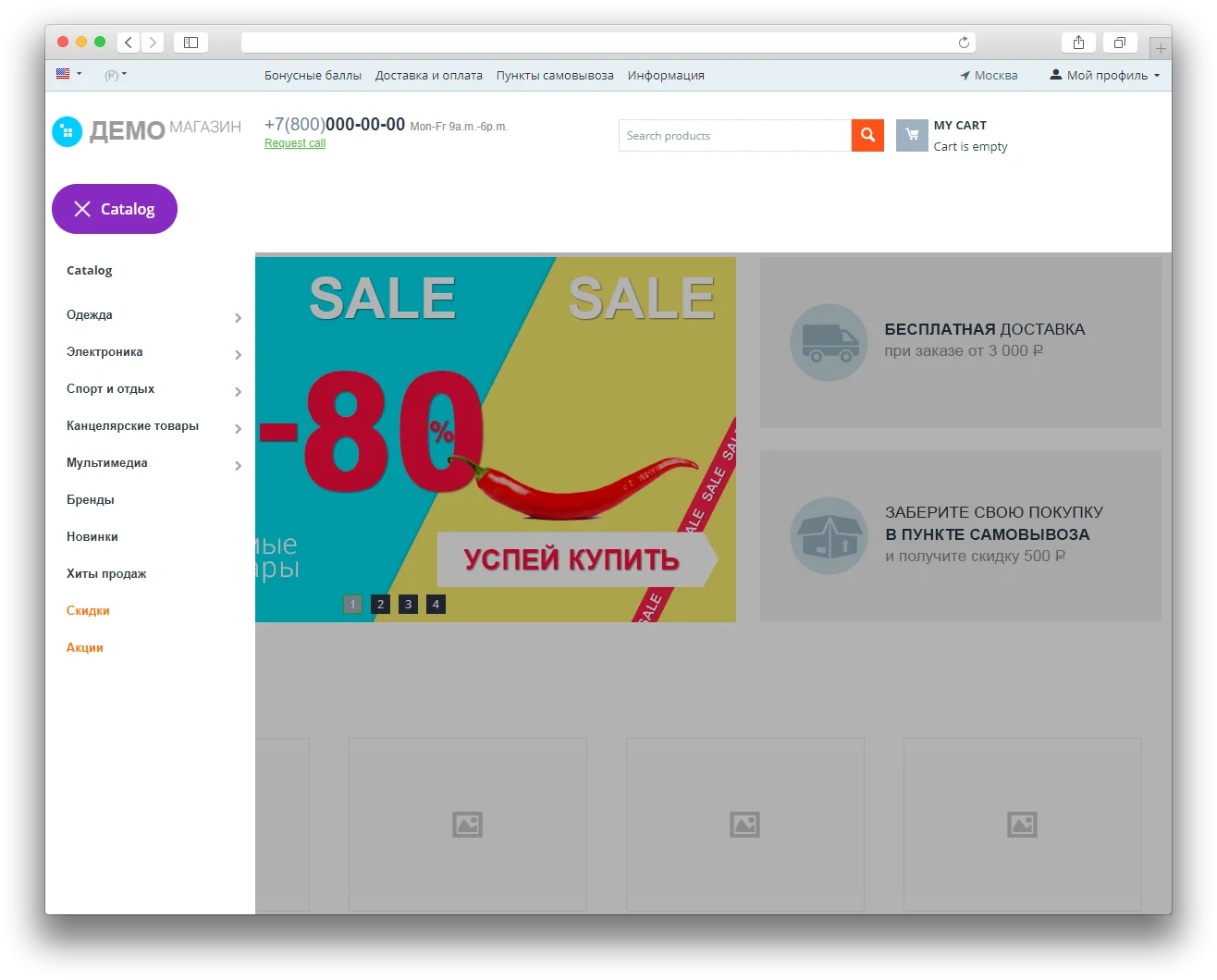Click the Спорт и отдых label

coord(110,389)
